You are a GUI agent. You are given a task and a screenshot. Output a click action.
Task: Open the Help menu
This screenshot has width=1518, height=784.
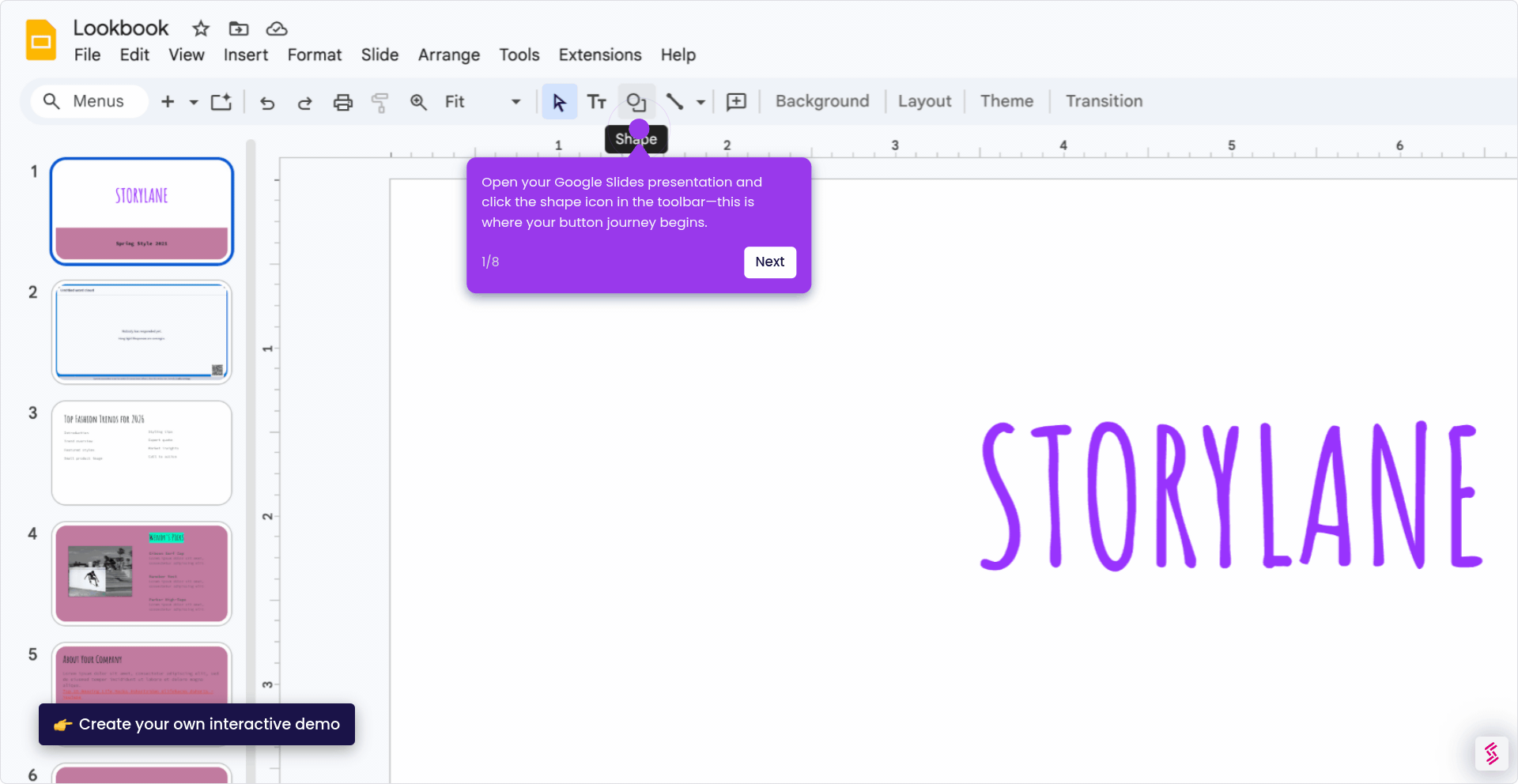pyautogui.click(x=678, y=55)
